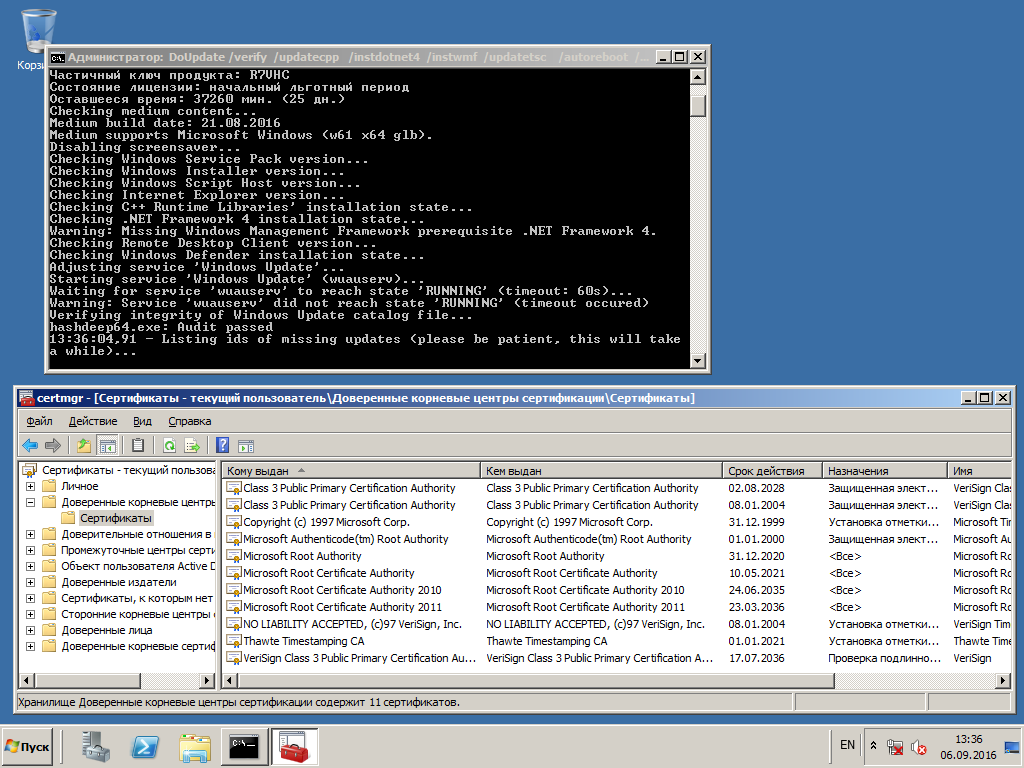Image resolution: width=1024 pixels, height=768 pixels.
Task: Launch PowerShell from the taskbar
Action: (146, 746)
